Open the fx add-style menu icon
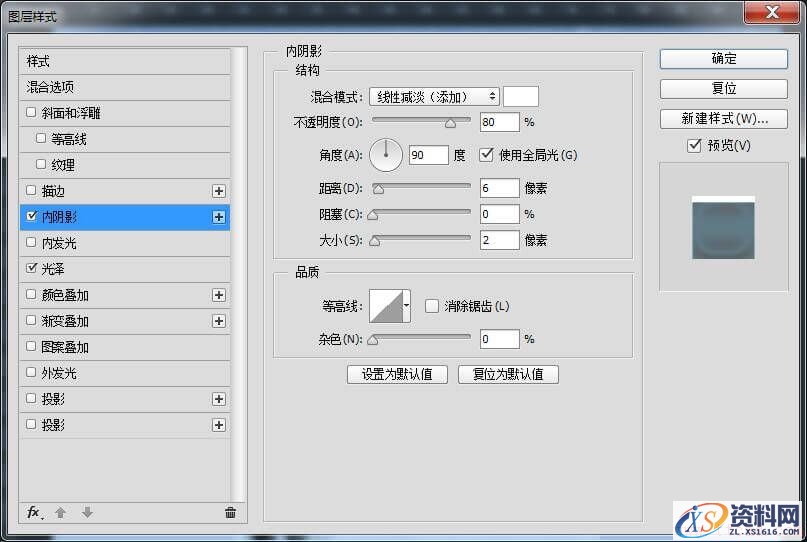The image size is (807, 542). coord(35,512)
